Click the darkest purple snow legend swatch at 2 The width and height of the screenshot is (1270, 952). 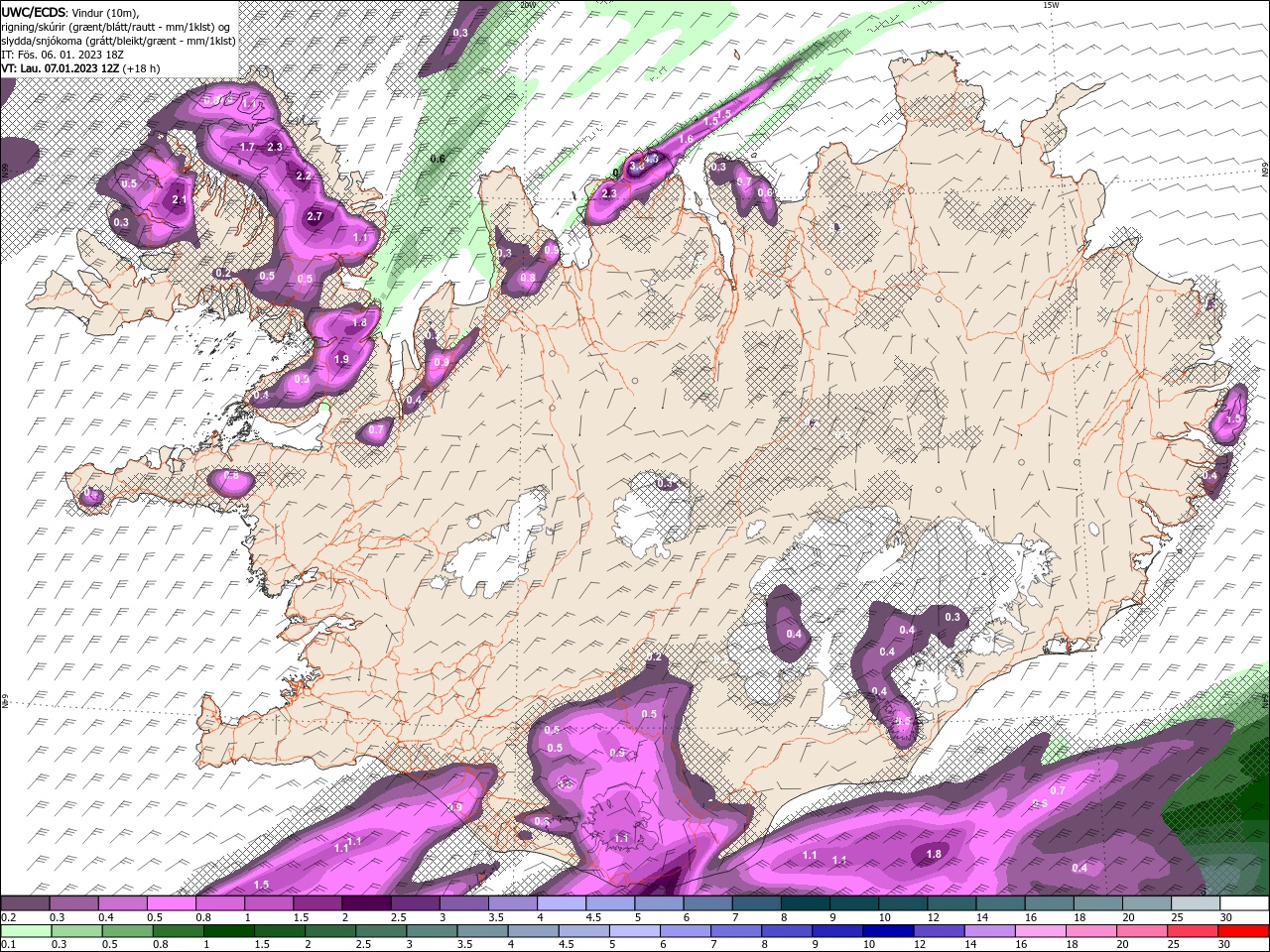click(x=366, y=903)
